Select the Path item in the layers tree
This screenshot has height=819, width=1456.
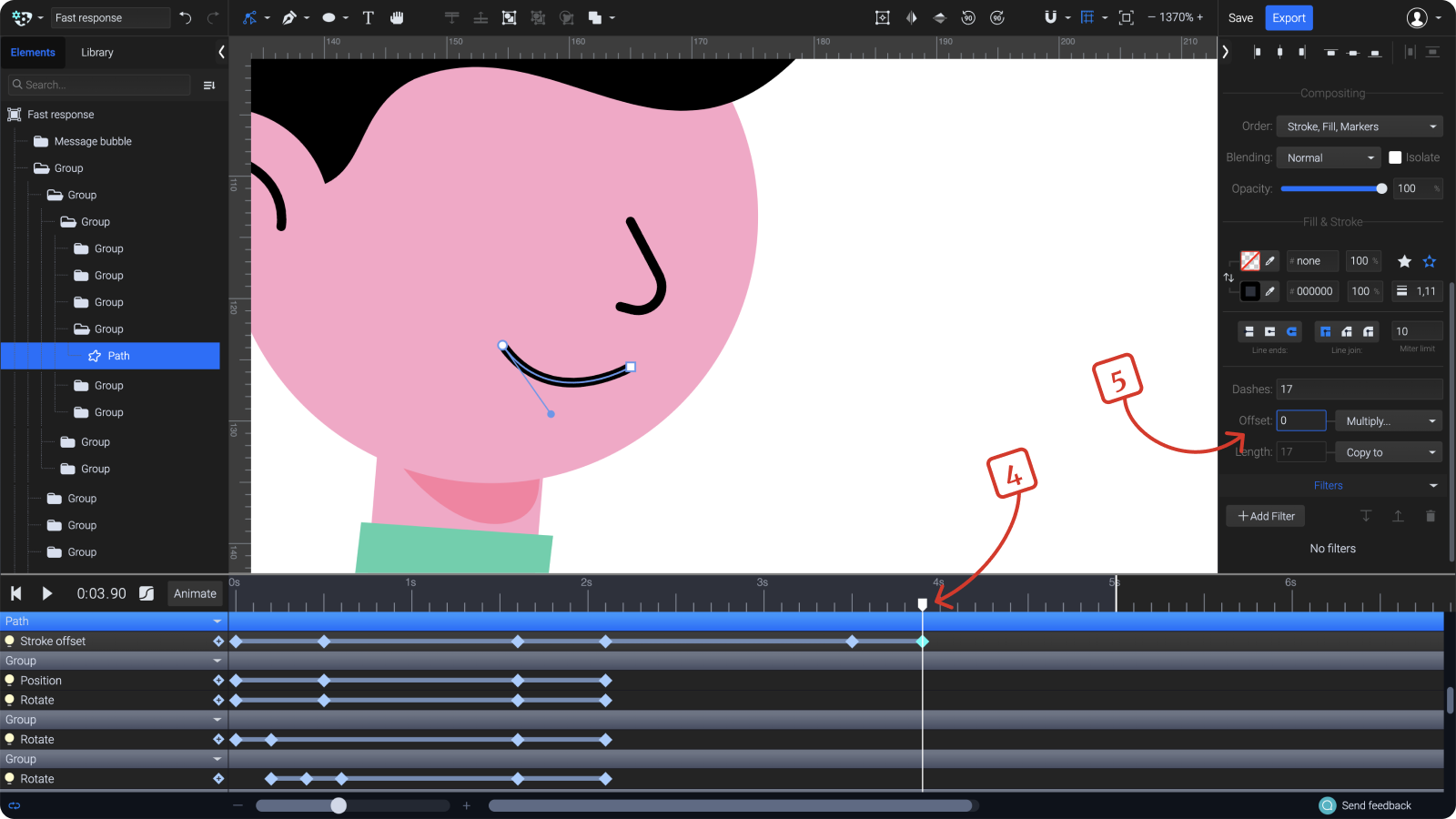(x=119, y=356)
